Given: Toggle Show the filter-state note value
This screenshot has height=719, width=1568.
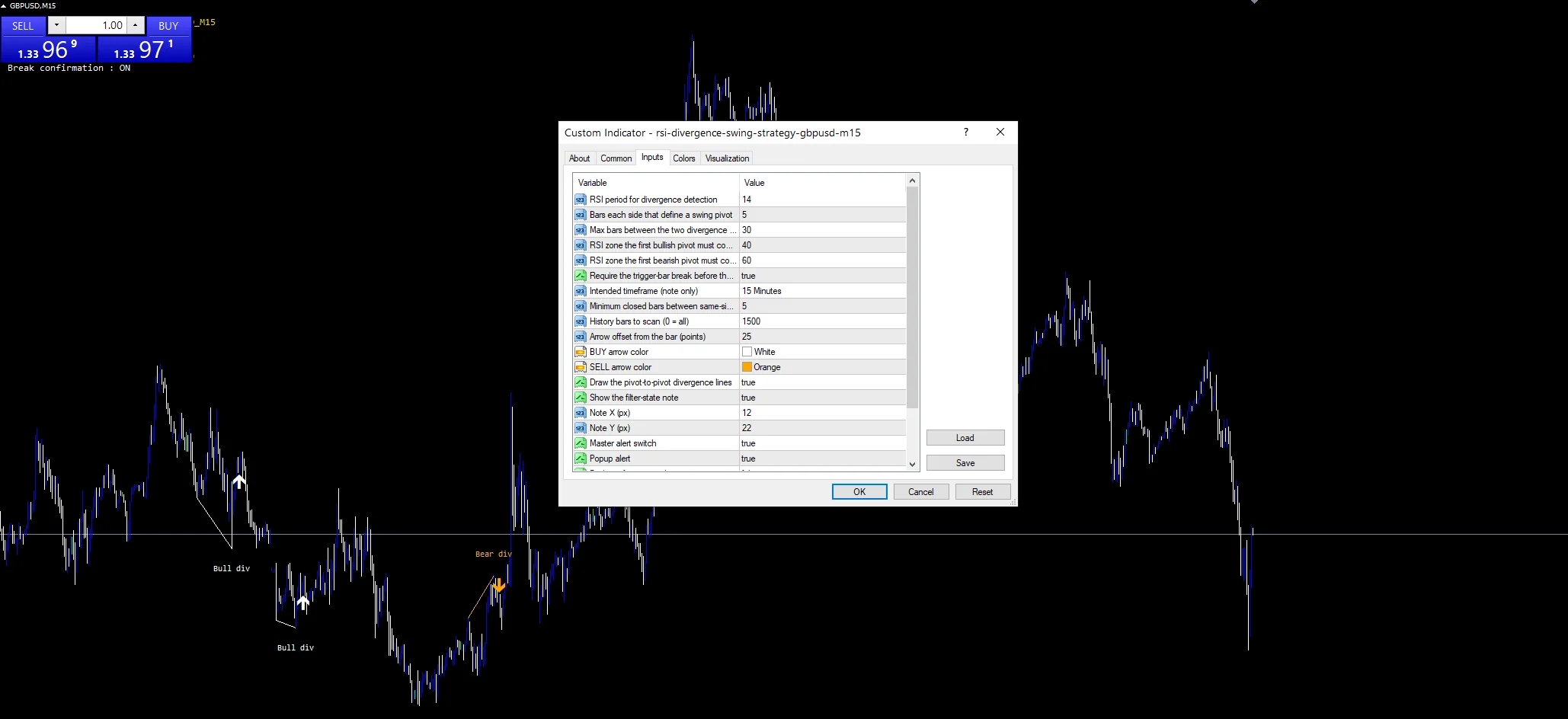Looking at the screenshot, I should point(822,398).
